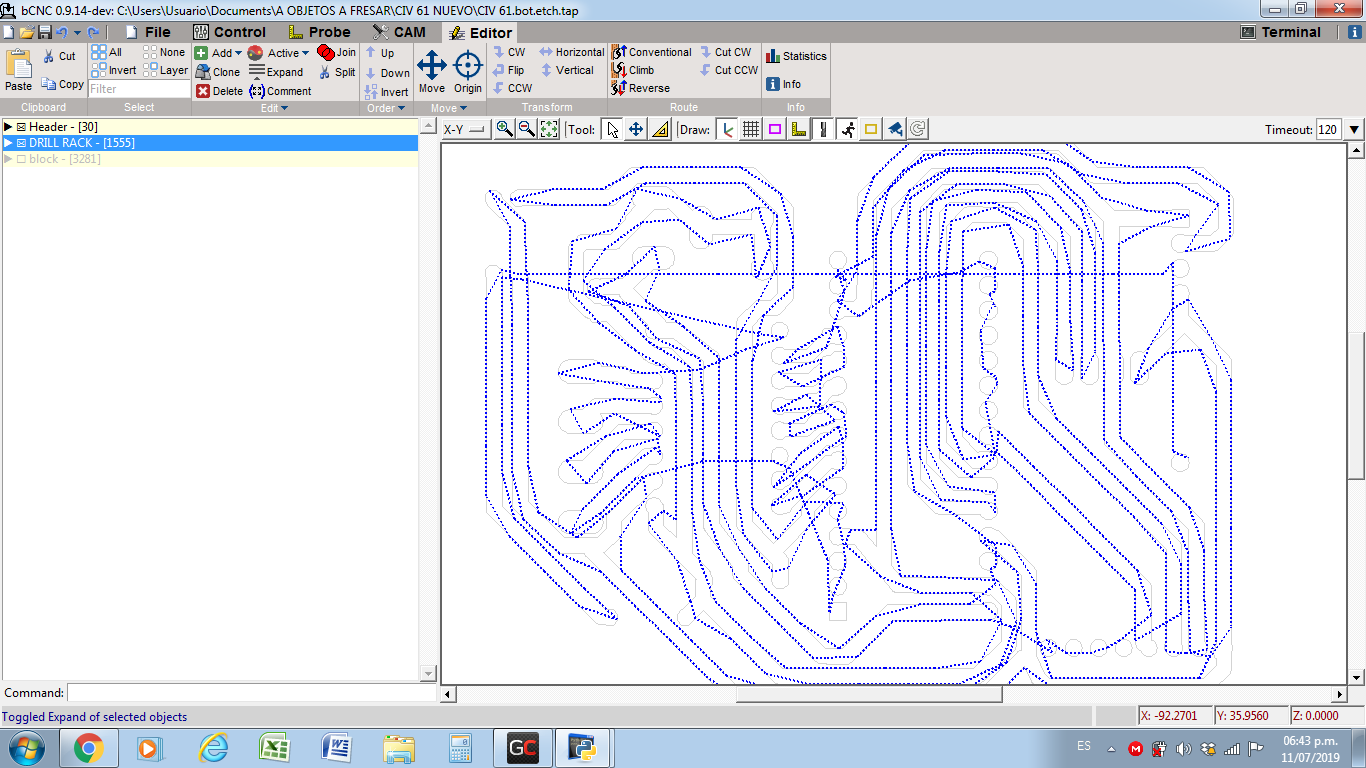The width and height of the screenshot is (1366, 768).
Task: Click the Terminal button
Action: point(1280,32)
